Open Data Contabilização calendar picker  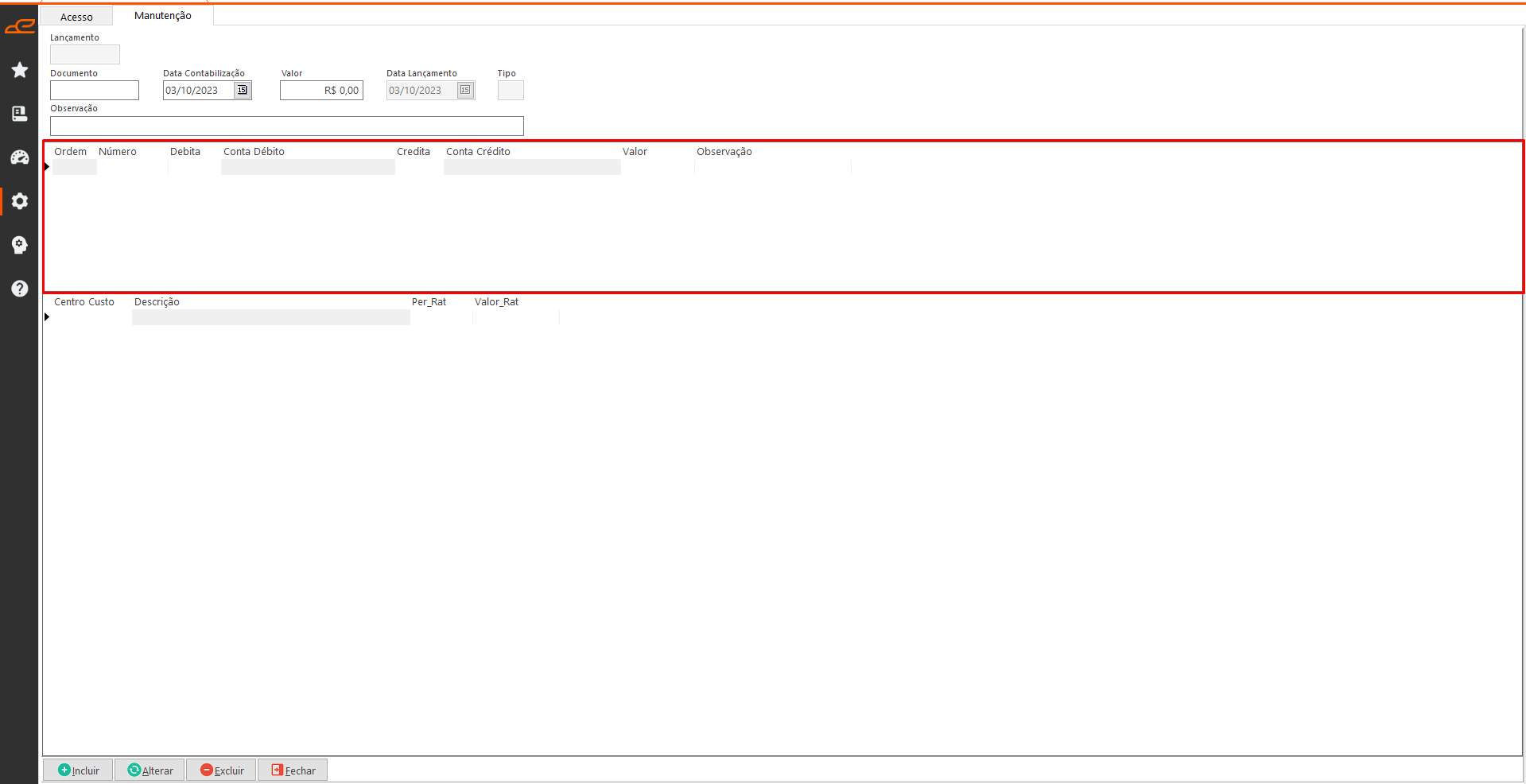point(243,90)
